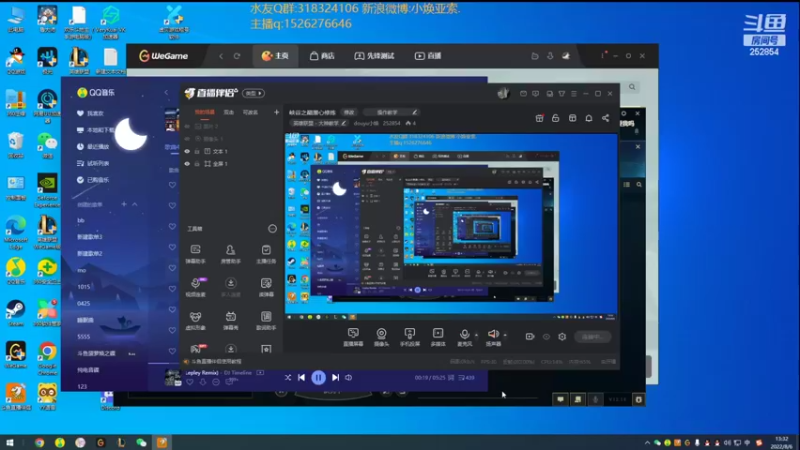Open the 直播伴侣 hamburger menu
The height and width of the screenshot is (450, 800).
point(574,94)
